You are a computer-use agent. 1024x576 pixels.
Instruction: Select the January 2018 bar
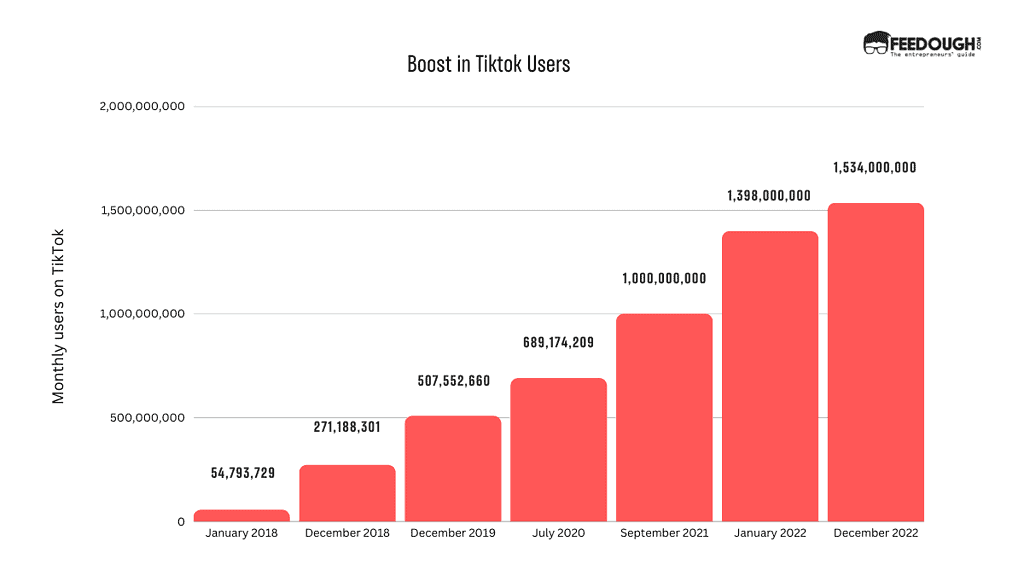click(x=241, y=515)
